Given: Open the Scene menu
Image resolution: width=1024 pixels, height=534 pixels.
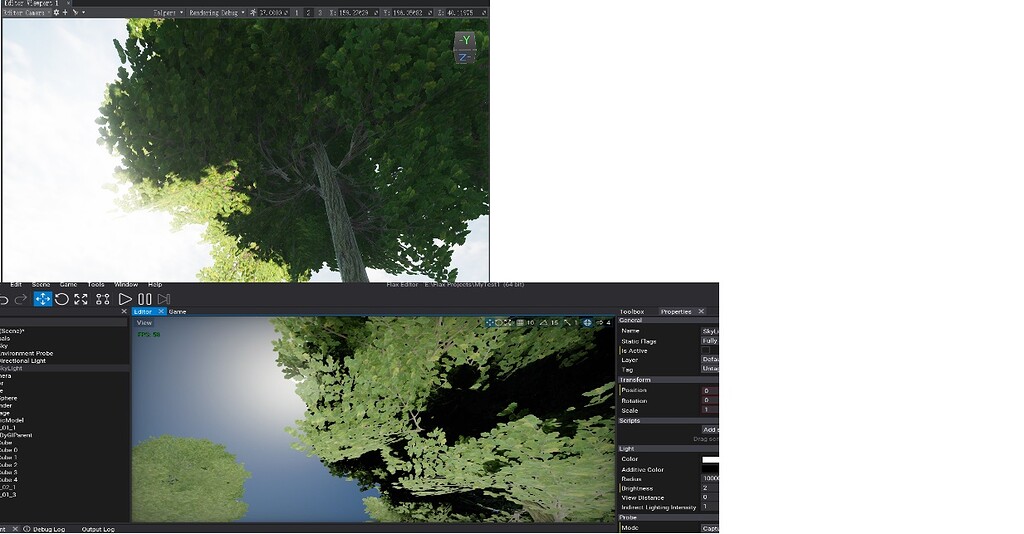Looking at the screenshot, I should (40, 285).
